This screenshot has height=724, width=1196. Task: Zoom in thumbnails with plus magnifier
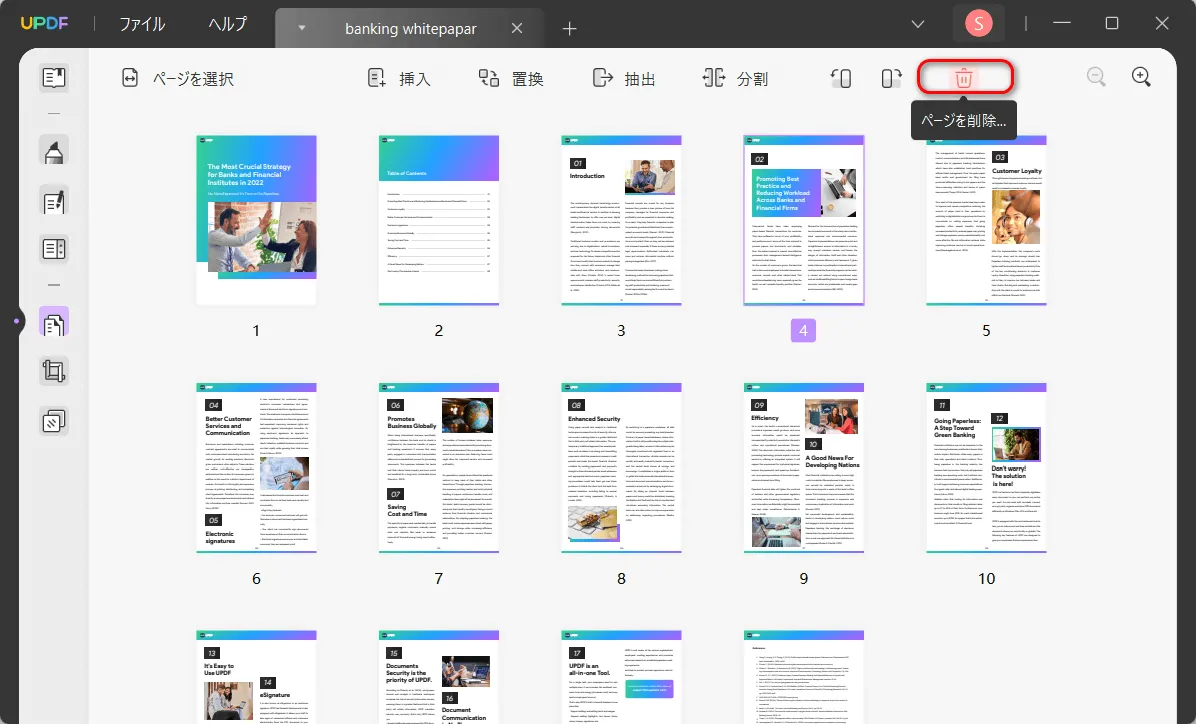pyautogui.click(x=1141, y=77)
